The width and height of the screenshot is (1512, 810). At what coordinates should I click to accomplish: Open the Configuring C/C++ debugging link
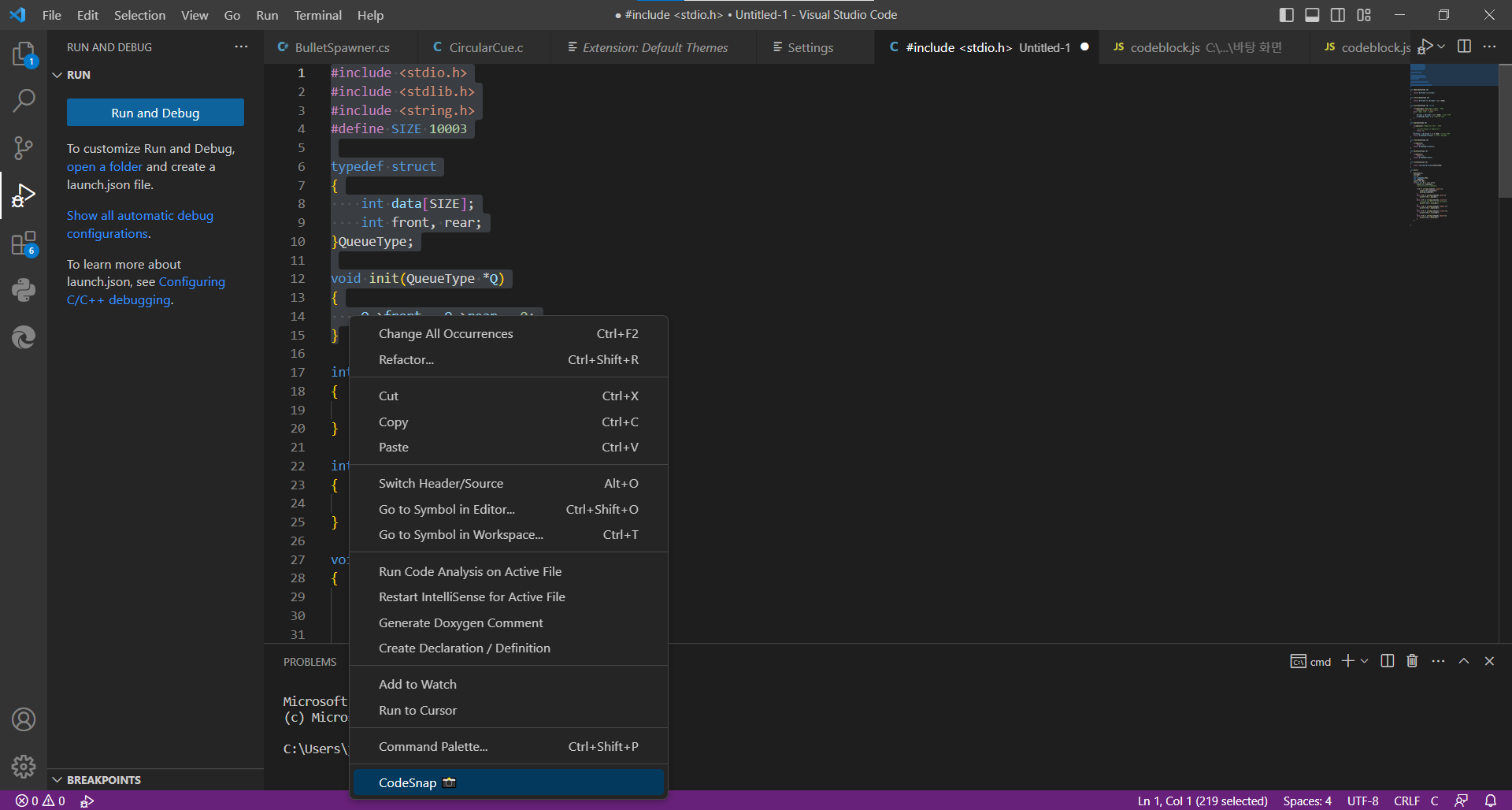point(192,281)
